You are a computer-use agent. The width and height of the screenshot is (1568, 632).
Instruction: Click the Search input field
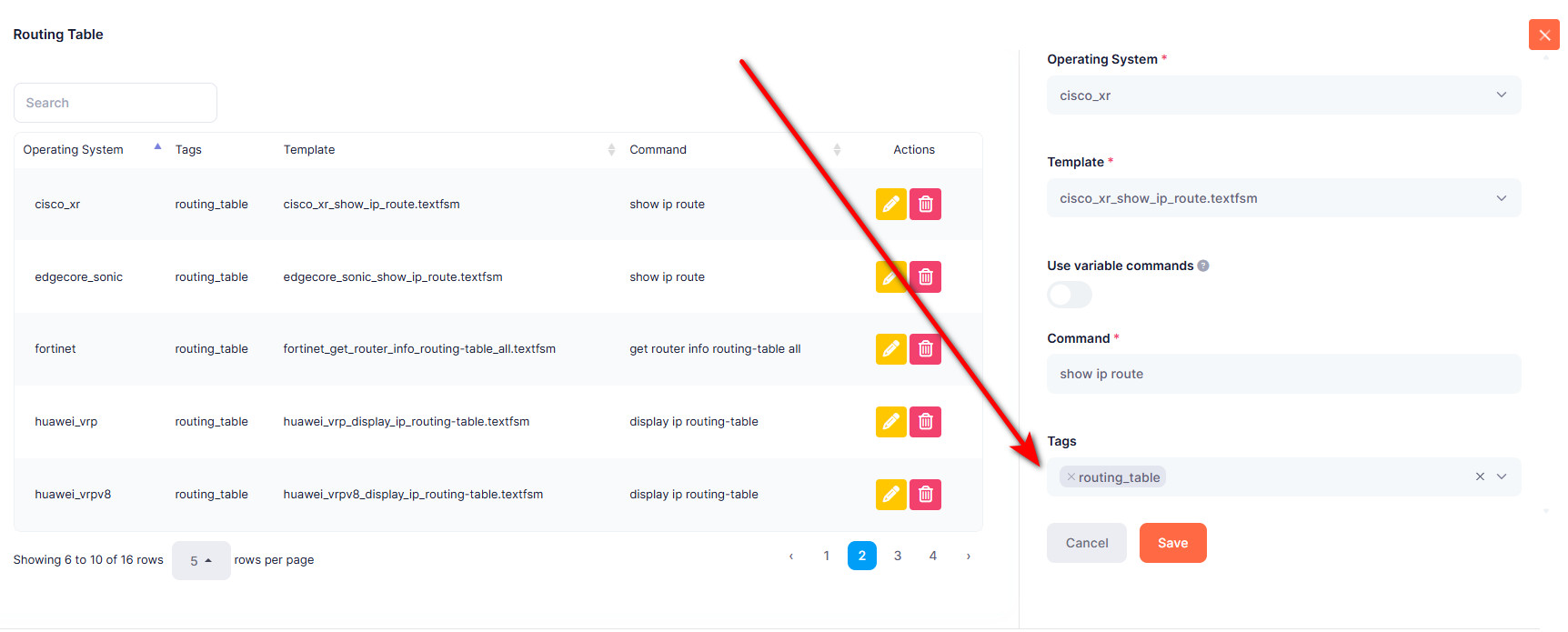pyautogui.click(x=115, y=102)
